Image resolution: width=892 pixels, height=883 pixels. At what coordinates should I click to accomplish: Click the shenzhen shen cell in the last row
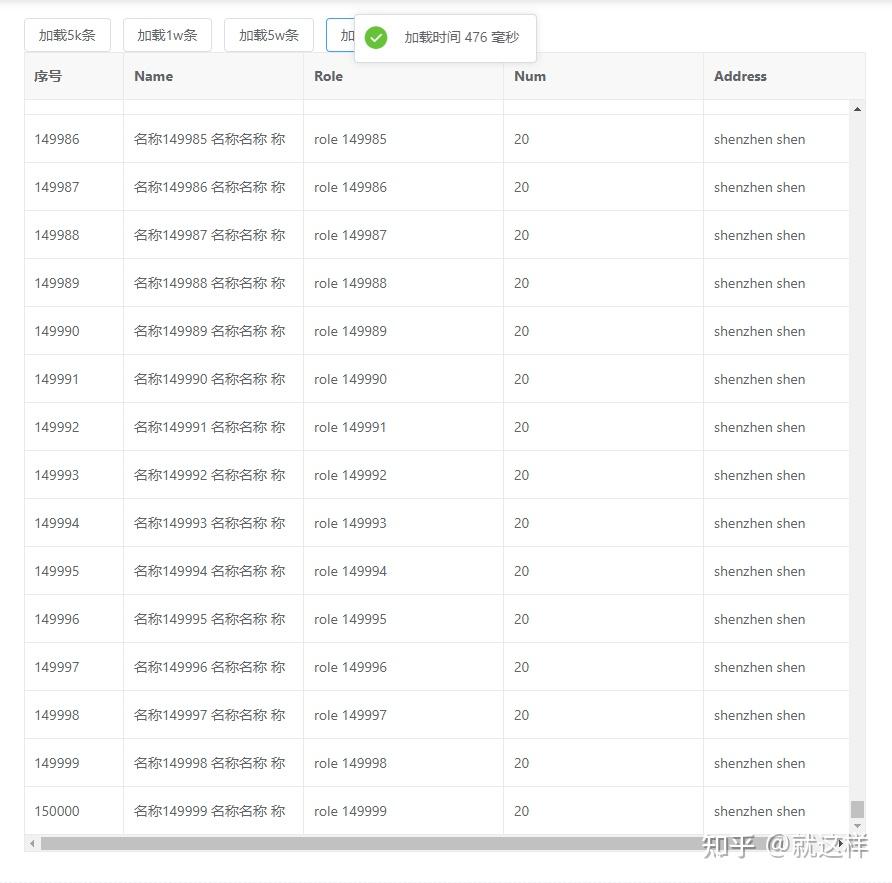point(758,811)
